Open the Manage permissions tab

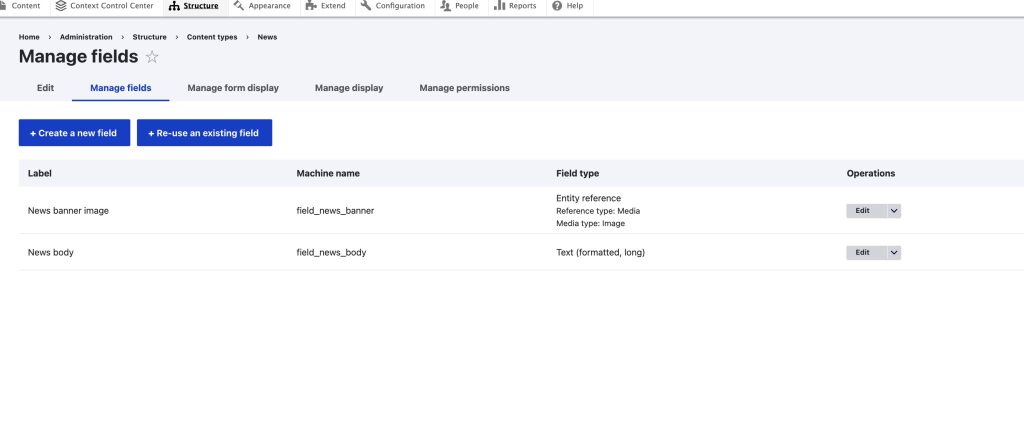point(464,88)
